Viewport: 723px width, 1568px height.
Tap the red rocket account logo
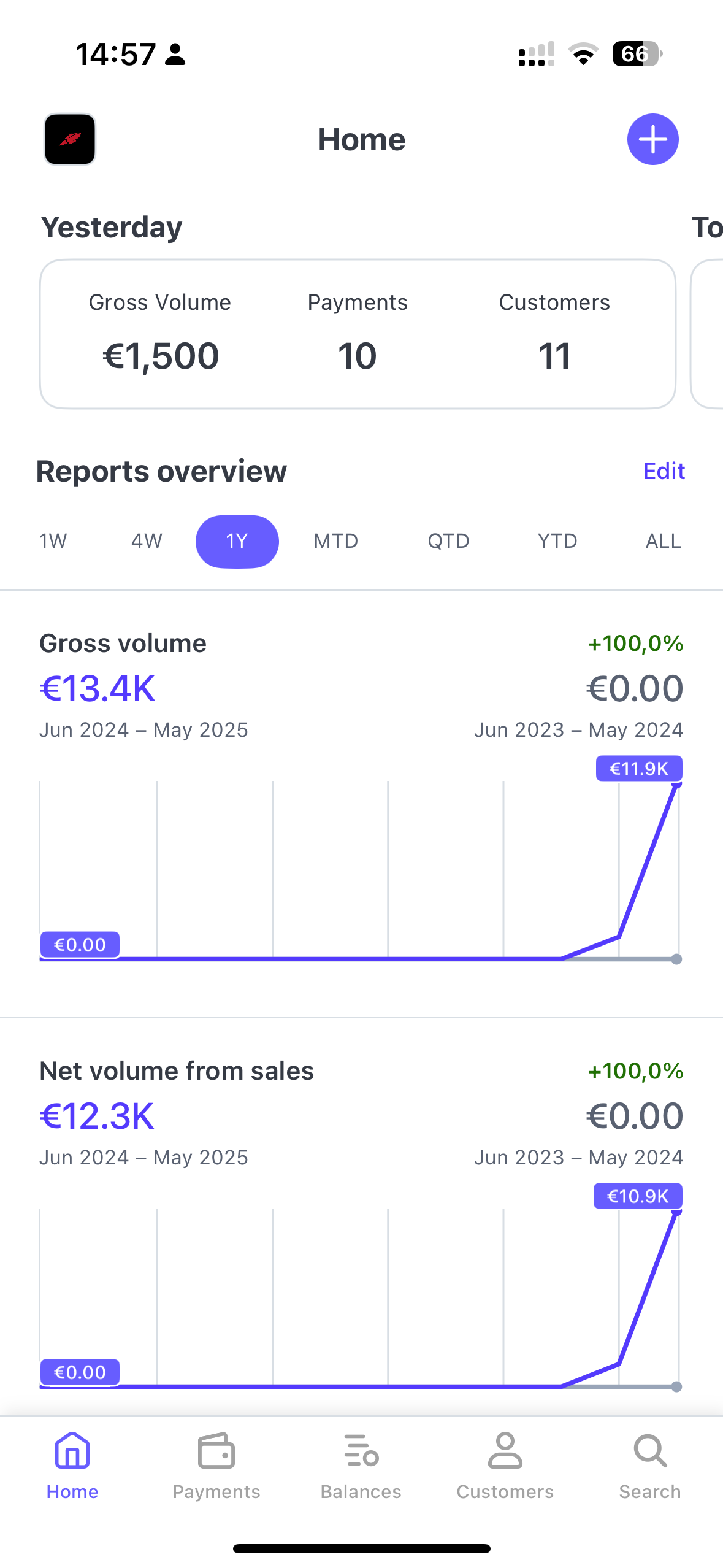point(70,140)
